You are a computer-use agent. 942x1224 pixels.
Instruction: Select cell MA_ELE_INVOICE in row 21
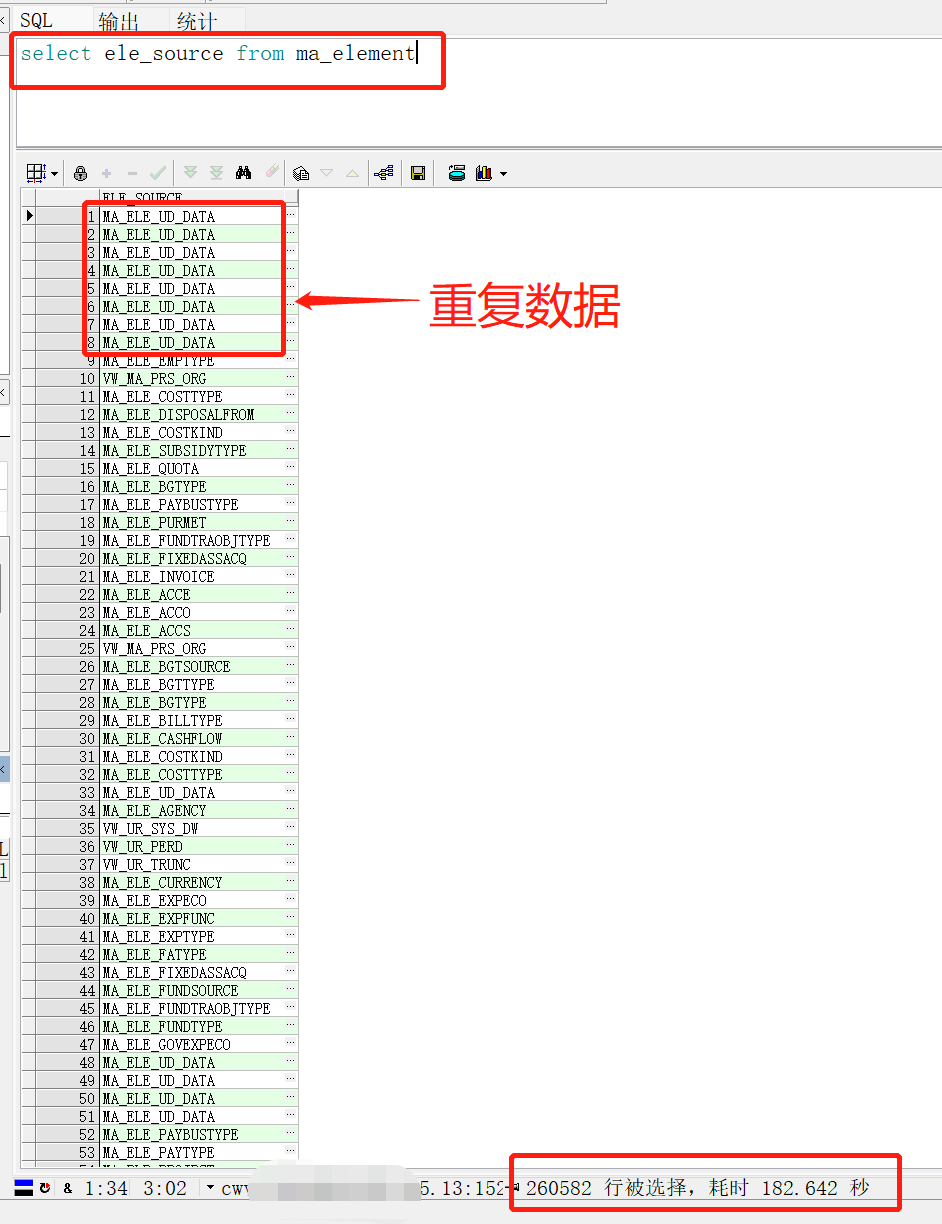tap(192, 576)
